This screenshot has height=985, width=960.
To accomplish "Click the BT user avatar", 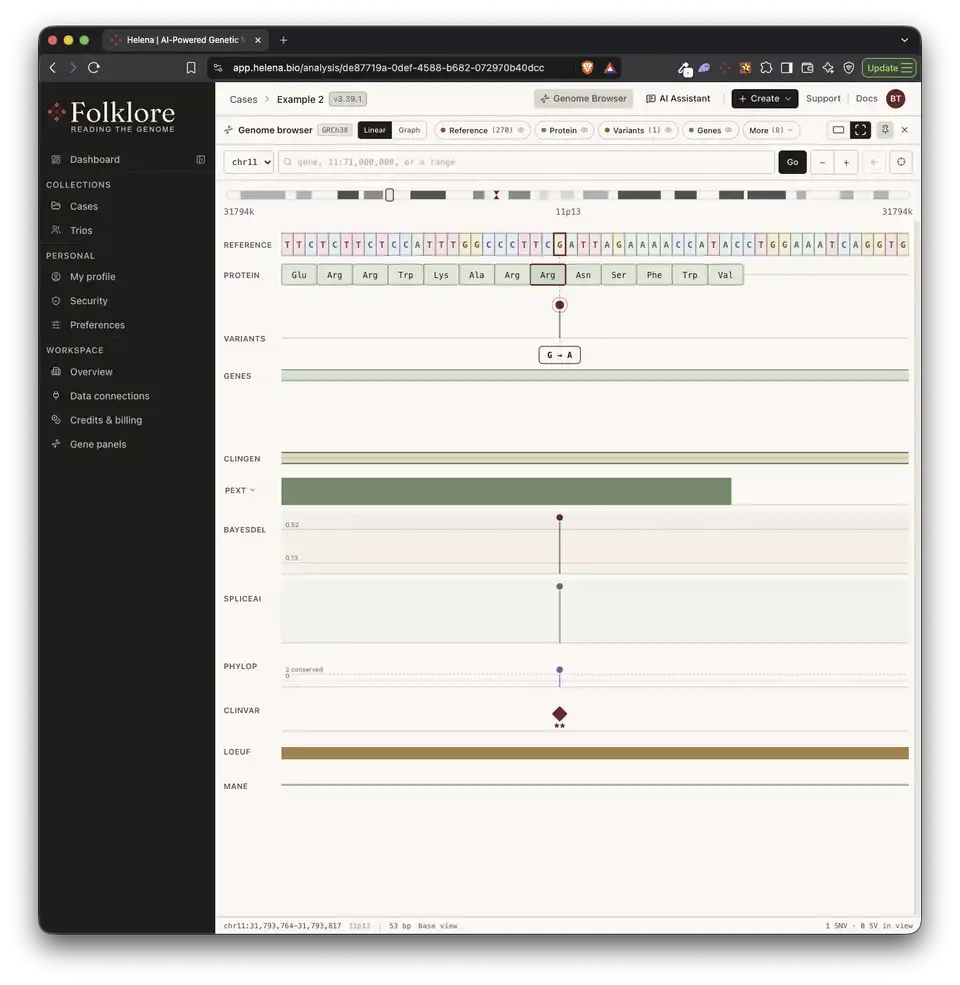I will [895, 99].
